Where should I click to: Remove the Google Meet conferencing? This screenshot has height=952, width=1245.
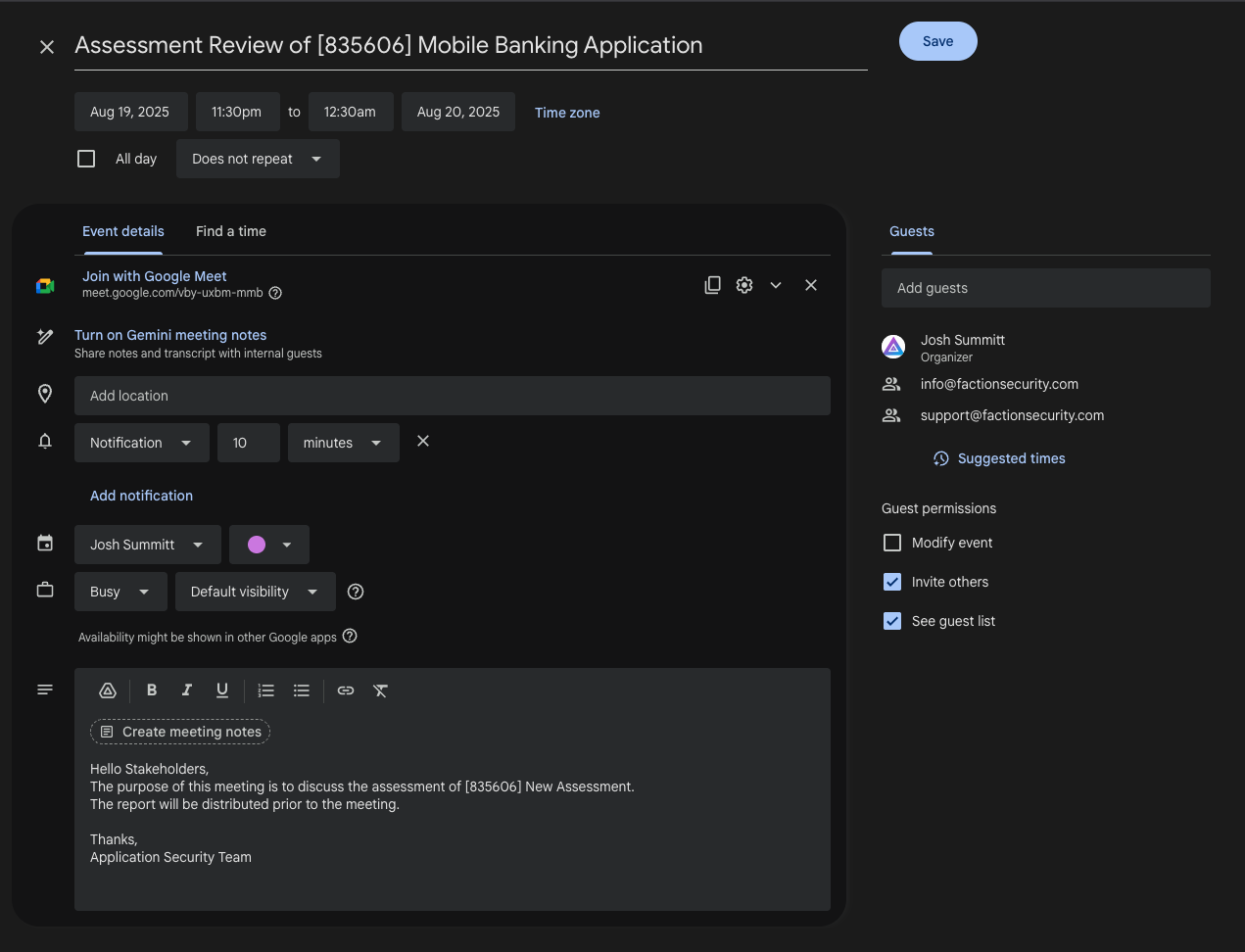click(x=811, y=285)
